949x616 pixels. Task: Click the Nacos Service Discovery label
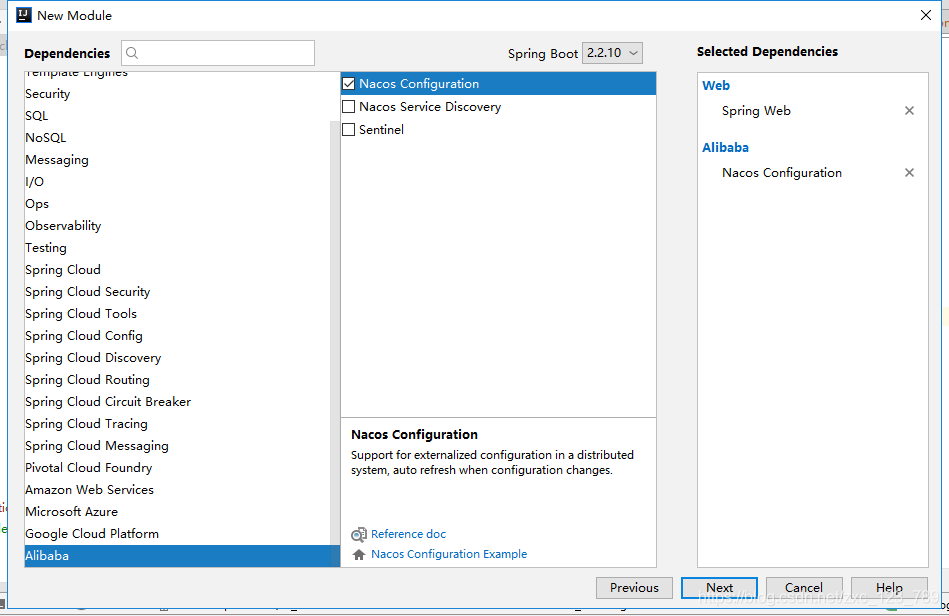click(x=430, y=107)
